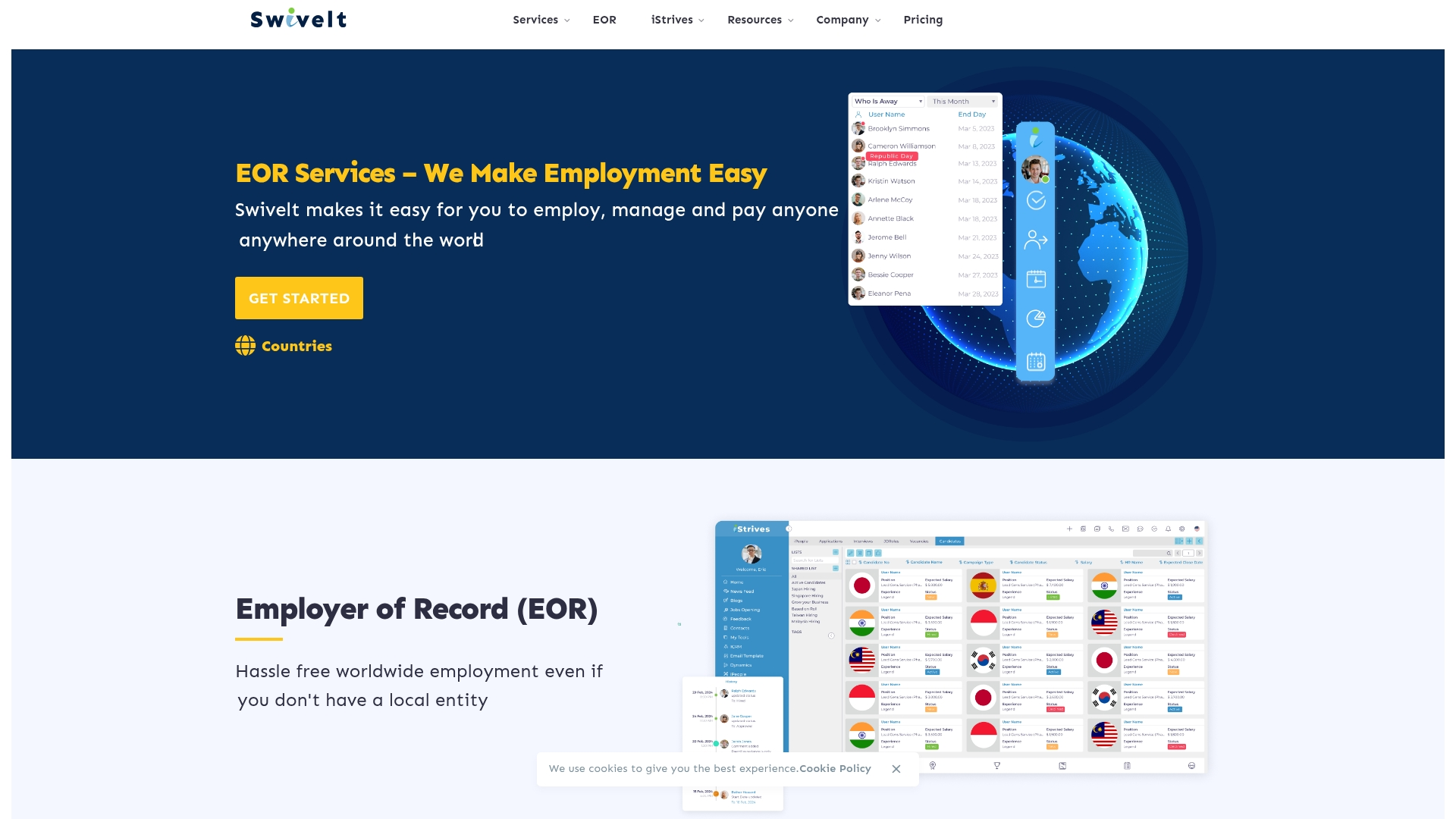Click the calendar clock icon in blue sidebar
The width and height of the screenshot is (1456, 819).
coord(1036,279)
